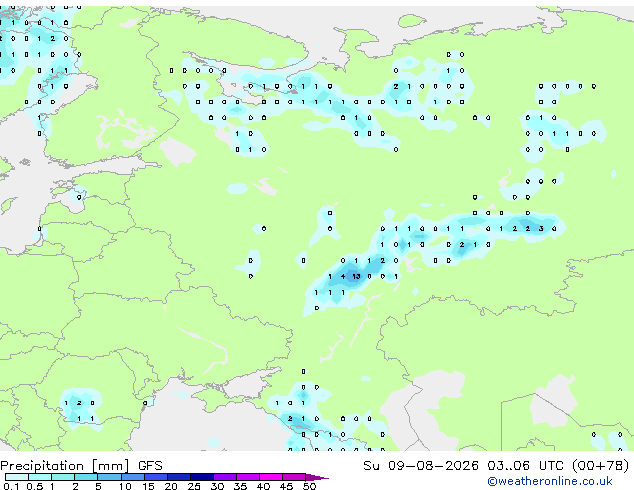Click the '15' legend scale label

148,486
